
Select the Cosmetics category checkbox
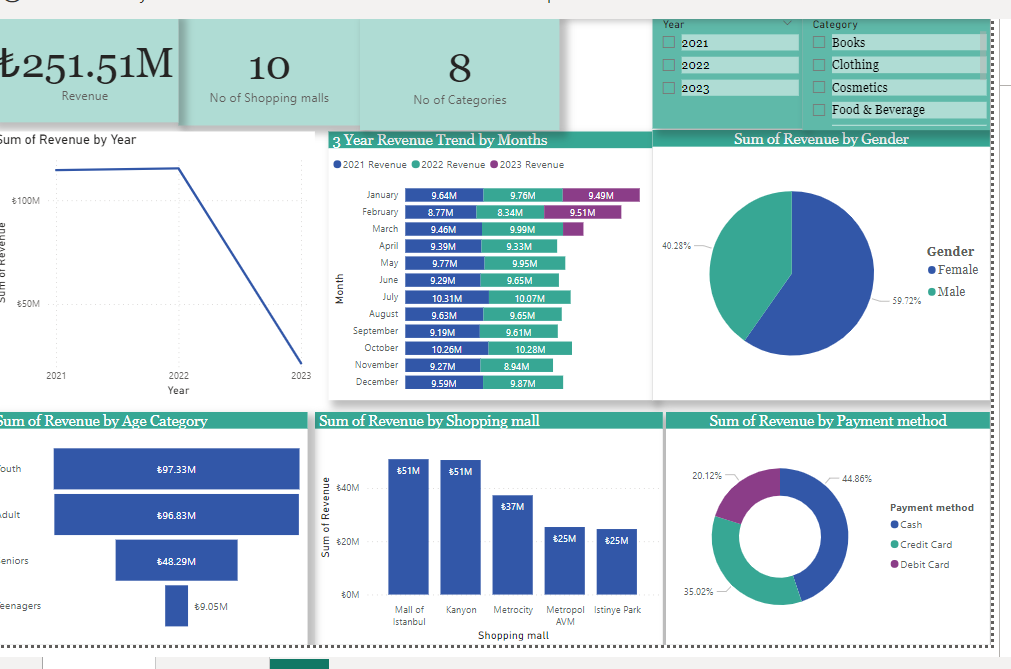pyautogui.click(x=819, y=88)
